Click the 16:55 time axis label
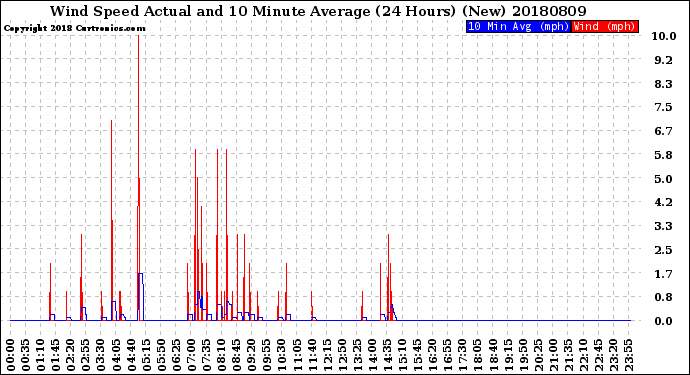Viewport: 690px width, 375px height. click(448, 355)
